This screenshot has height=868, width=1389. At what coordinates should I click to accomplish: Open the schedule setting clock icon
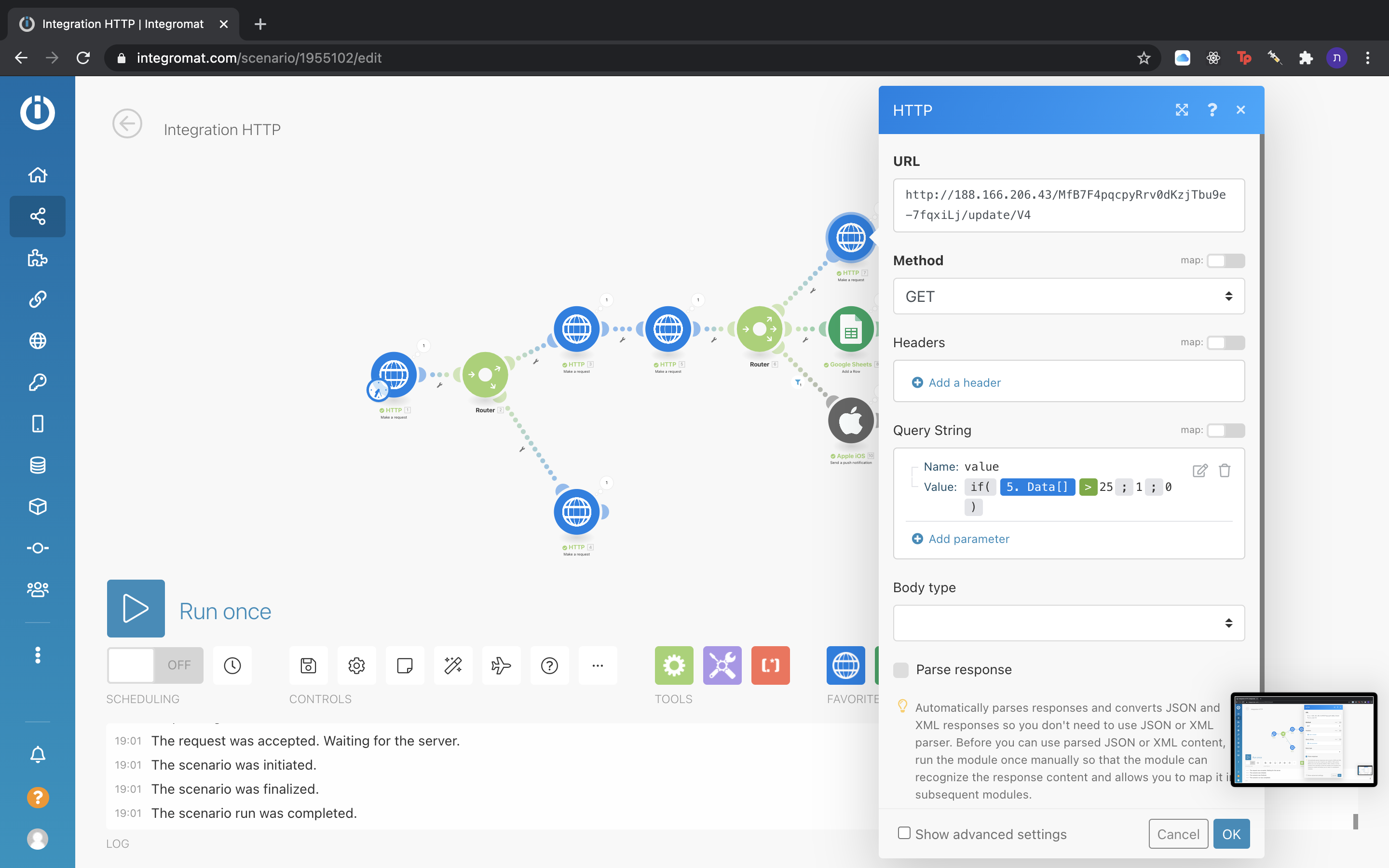232,665
